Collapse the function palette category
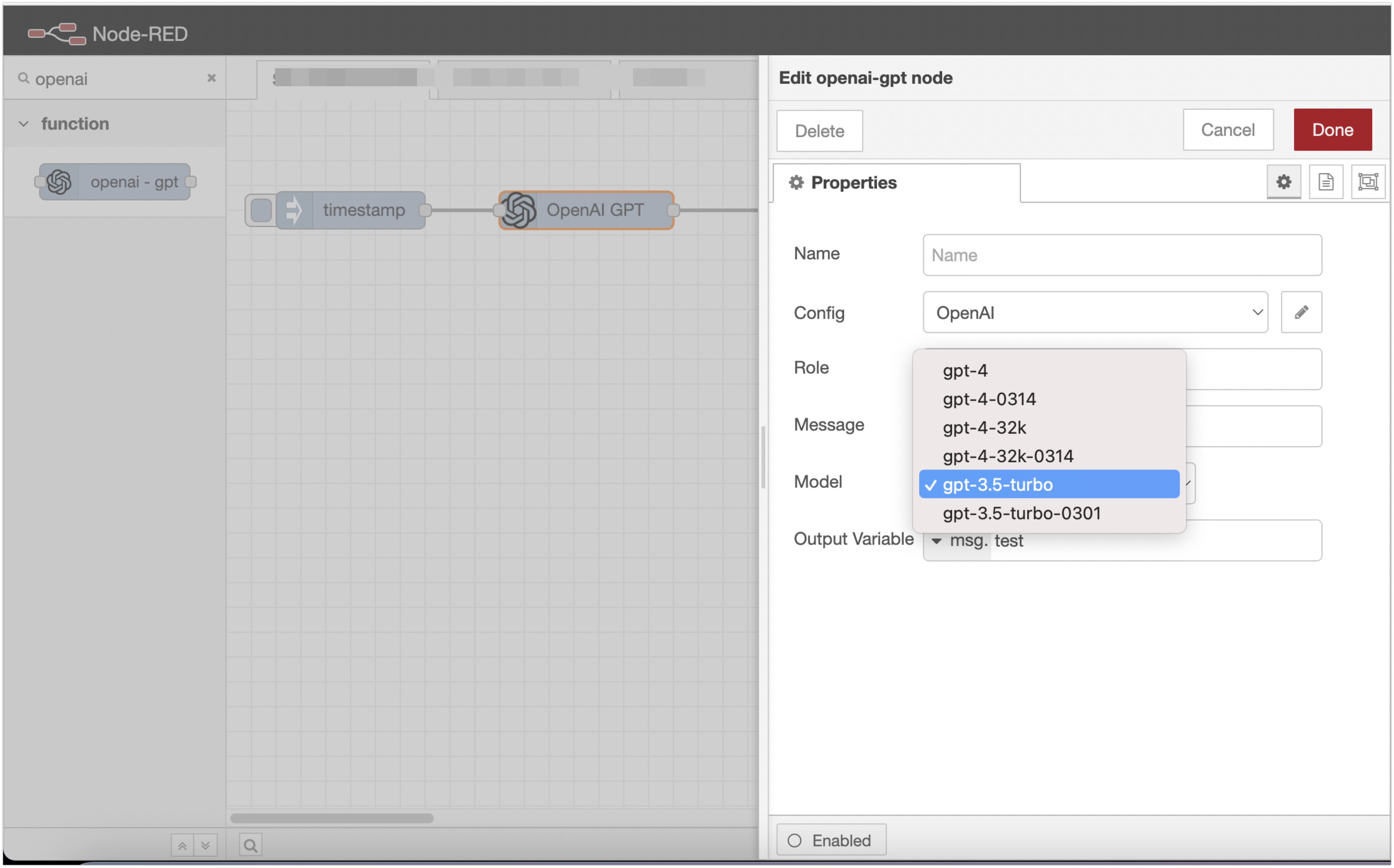 click(x=24, y=124)
